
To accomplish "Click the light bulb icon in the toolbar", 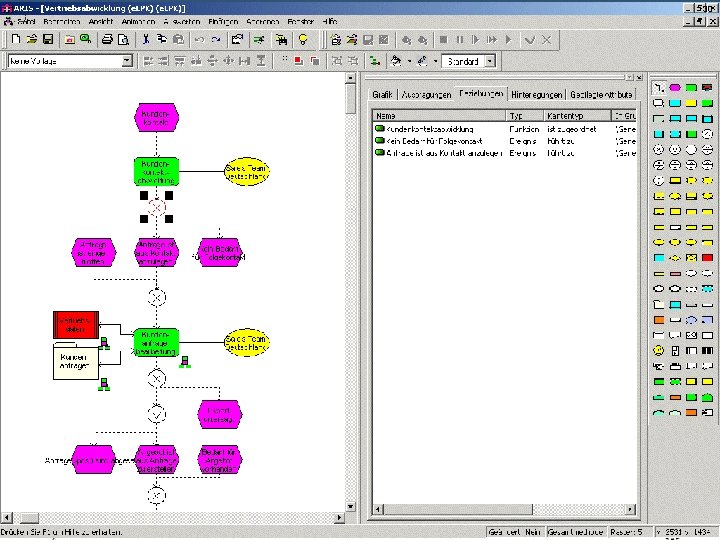I will (302, 40).
